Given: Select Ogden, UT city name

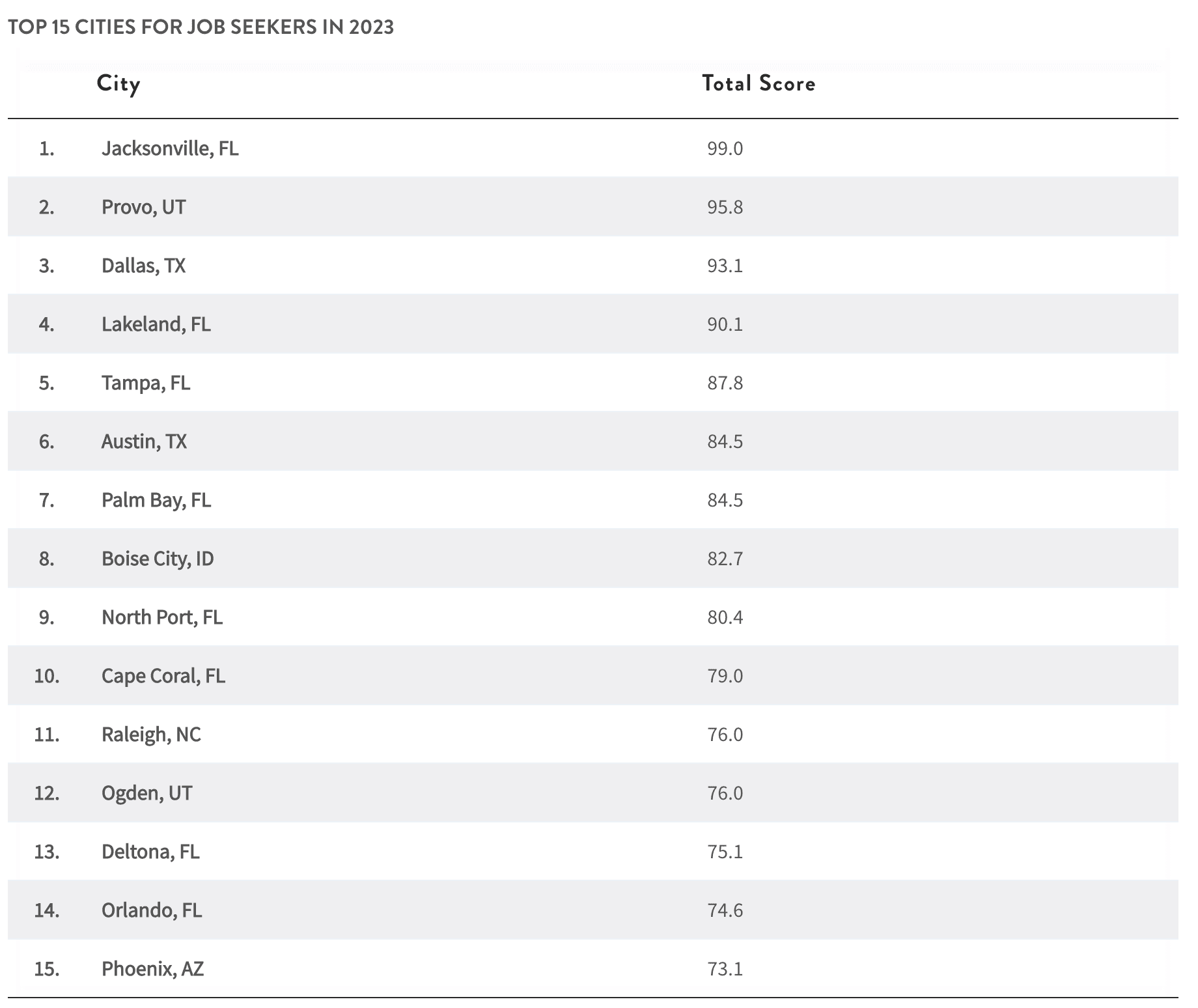Looking at the screenshot, I should (146, 793).
